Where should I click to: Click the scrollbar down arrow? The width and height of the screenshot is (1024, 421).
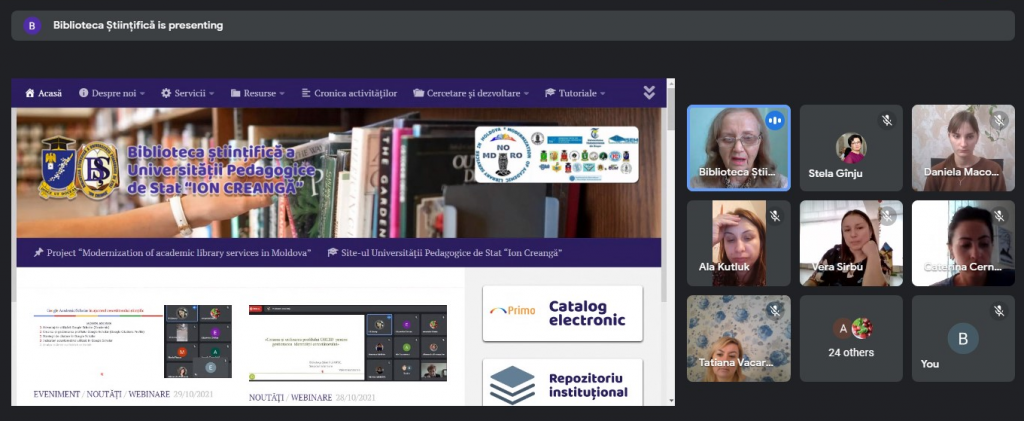tap(671, 400)
